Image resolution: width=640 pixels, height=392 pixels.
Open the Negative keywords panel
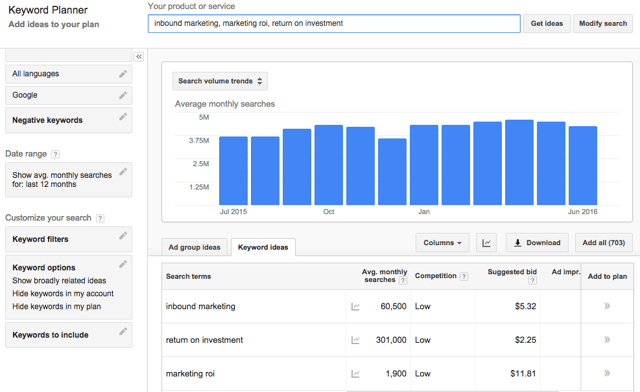[x=69, y=120]
